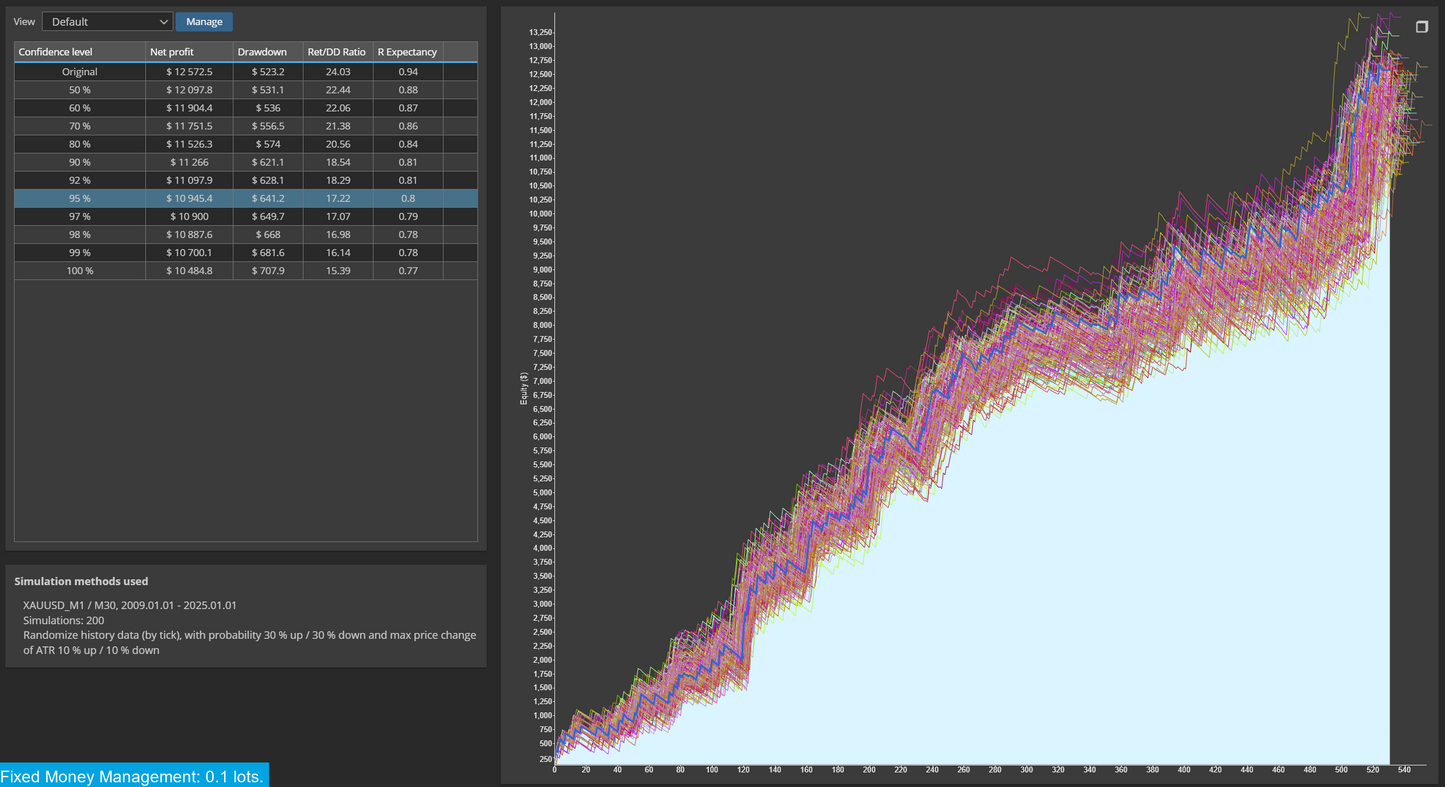Click the R Expectancy value 0.88
Viewport: 1445px width, 787px height.
408,90
